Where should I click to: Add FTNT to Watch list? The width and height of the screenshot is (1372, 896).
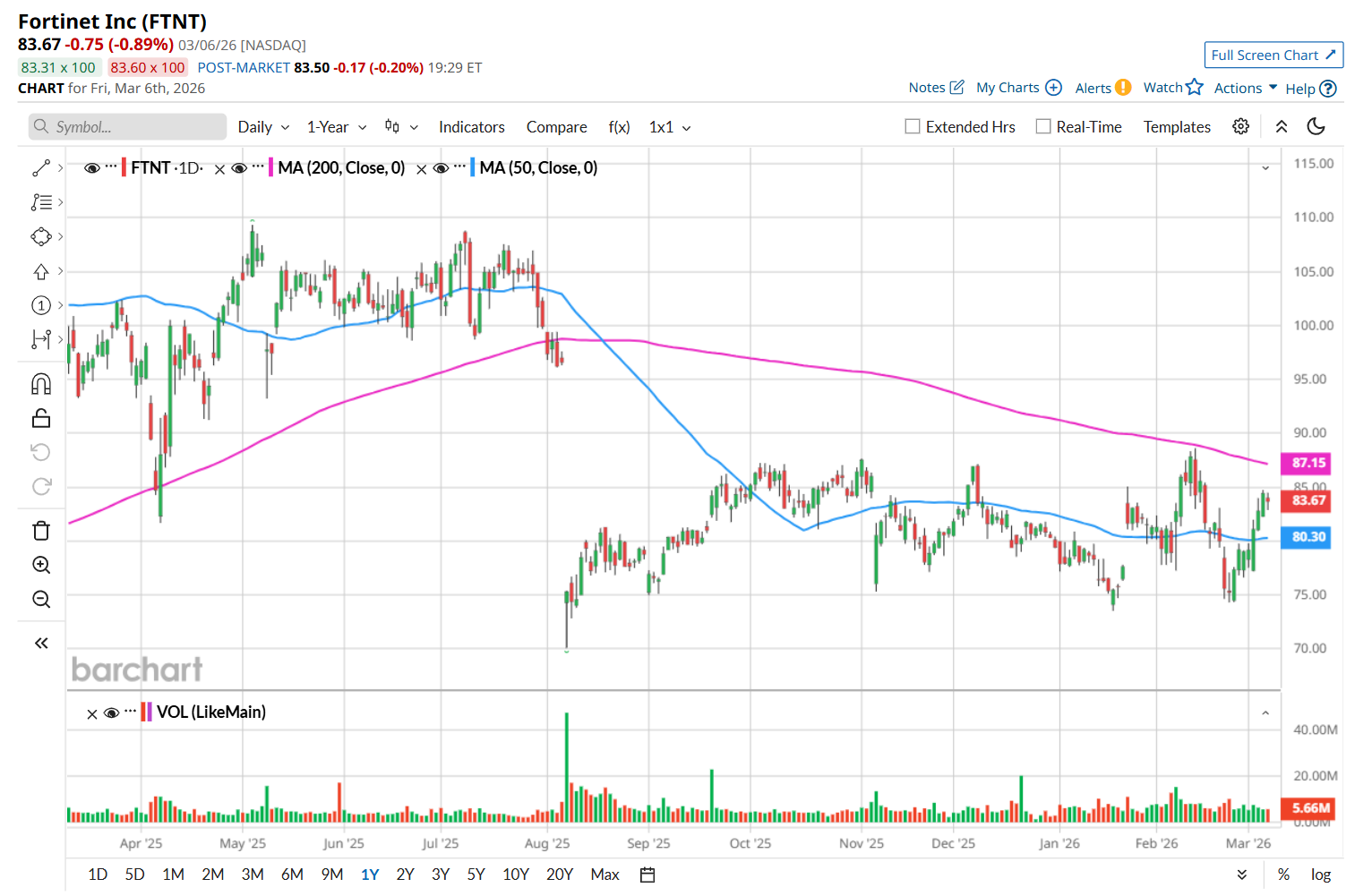pyautogui.click(x=1173, y=87)
